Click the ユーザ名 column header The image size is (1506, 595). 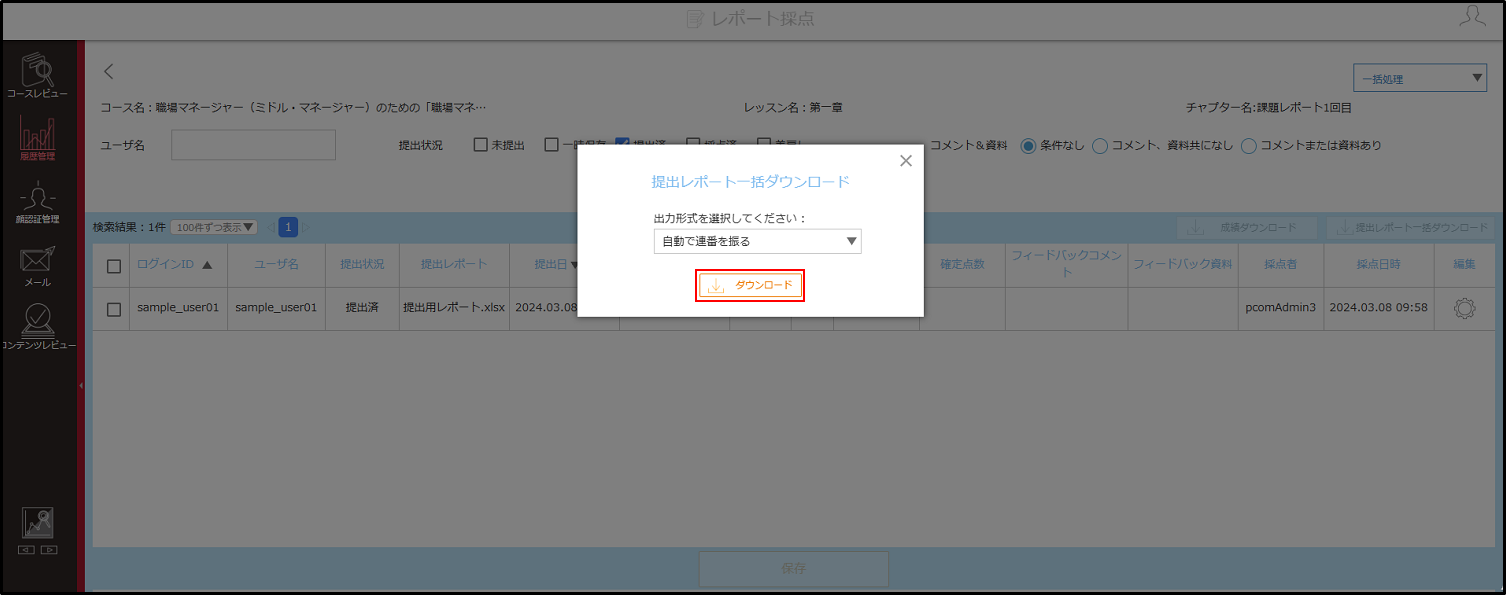coord(276,265)
